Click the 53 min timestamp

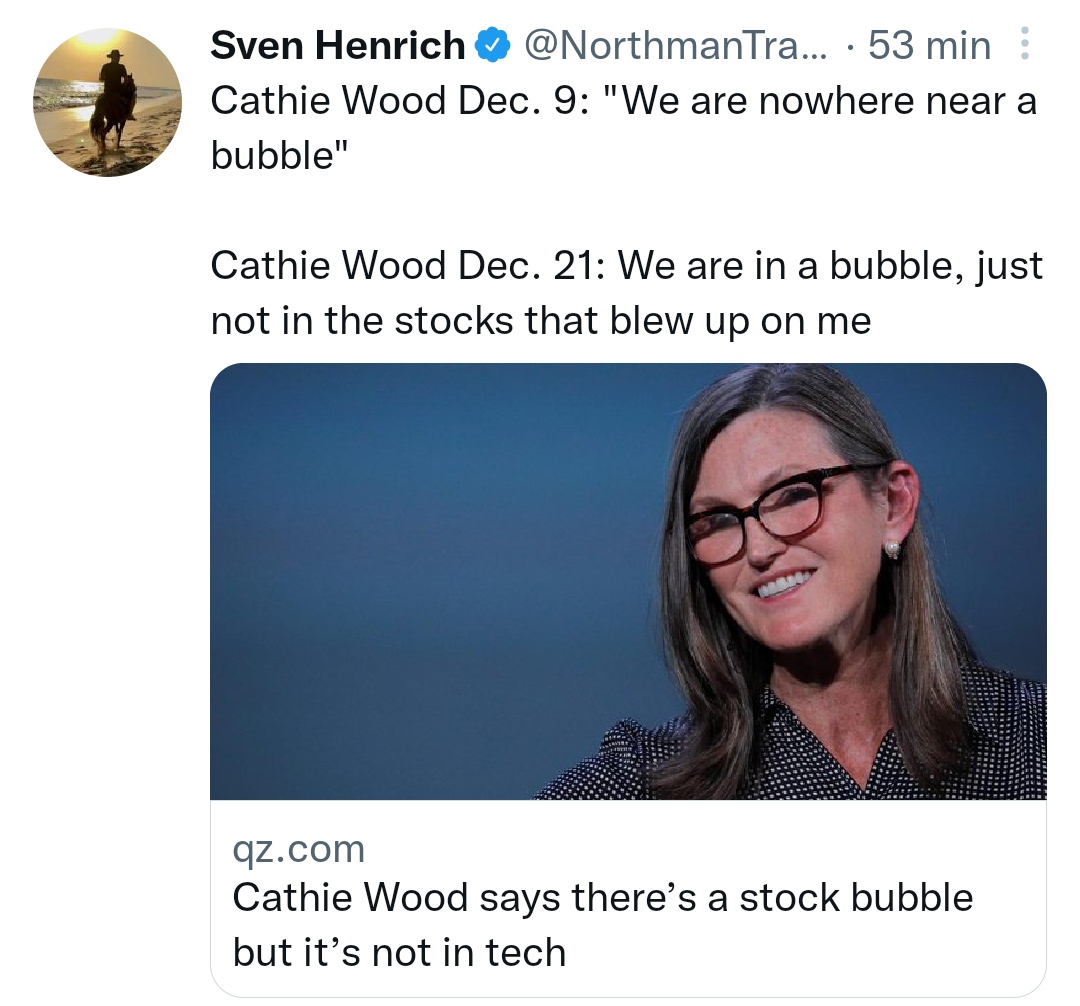click(x=930, y=44)
